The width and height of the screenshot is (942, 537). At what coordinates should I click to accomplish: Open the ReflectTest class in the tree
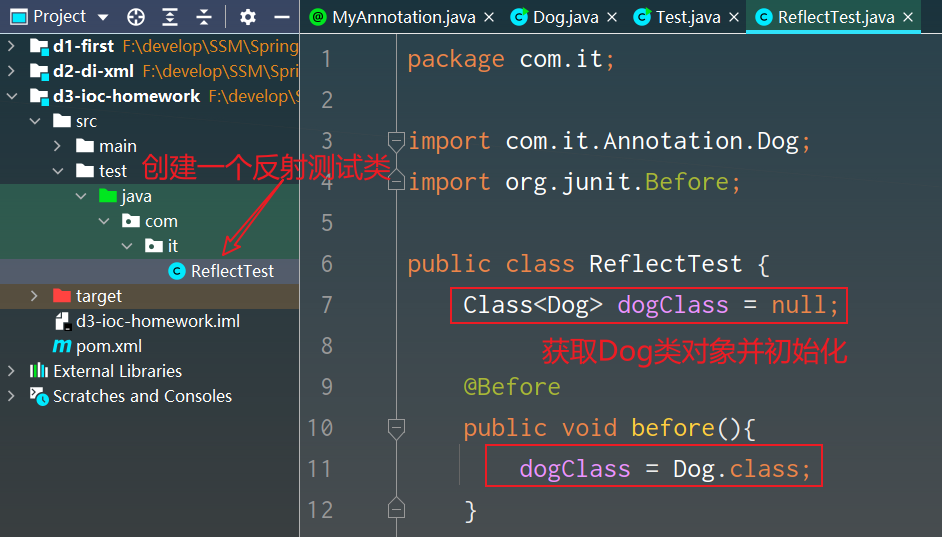coord(150,272)
